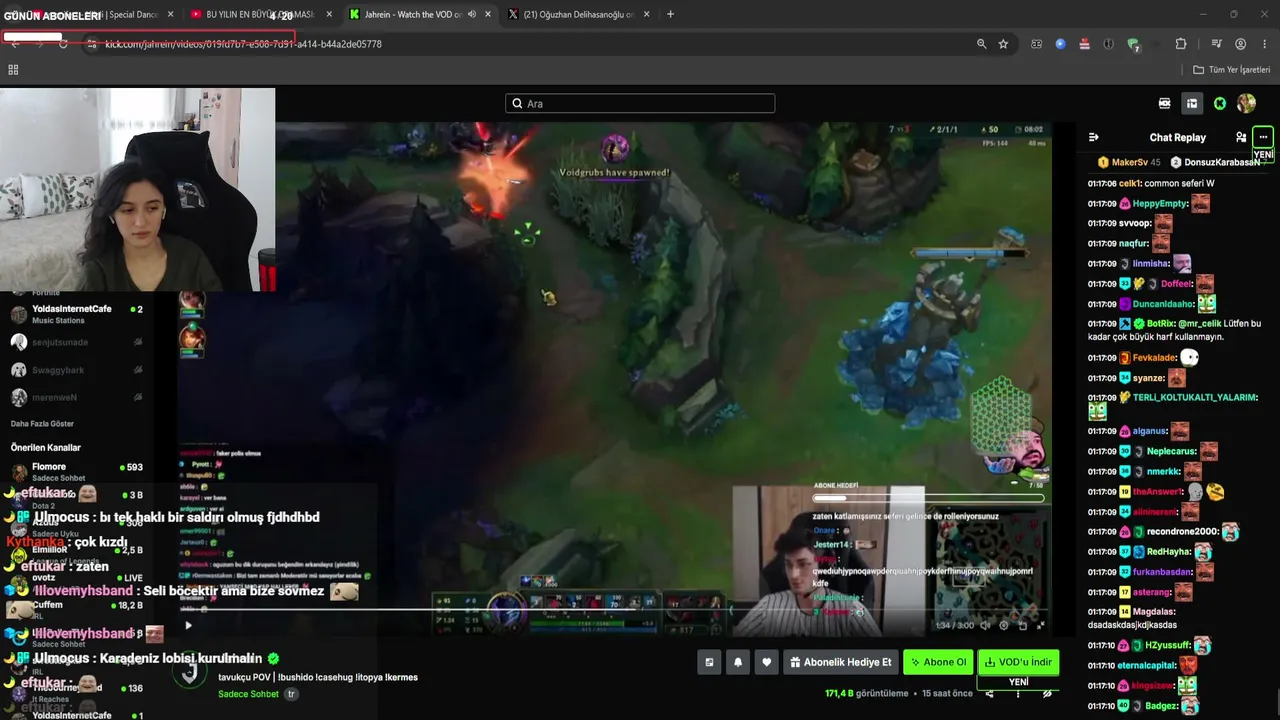Open the senjutsunade channel in sidebar
The height and width of the screenshot is (720, 1280).
tap(77, 342)
